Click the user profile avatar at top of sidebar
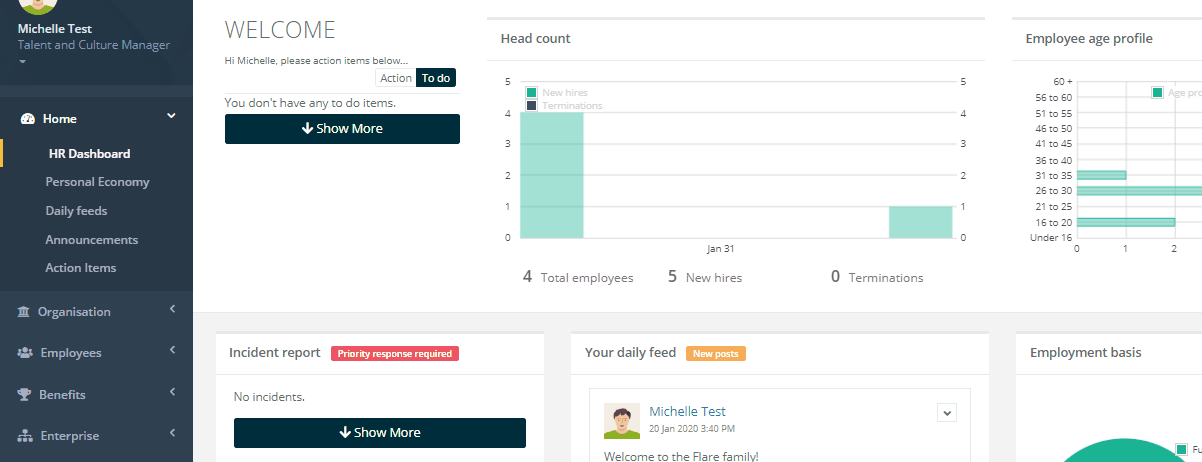The image size is (1202, 462). click(x=38, y=6)
